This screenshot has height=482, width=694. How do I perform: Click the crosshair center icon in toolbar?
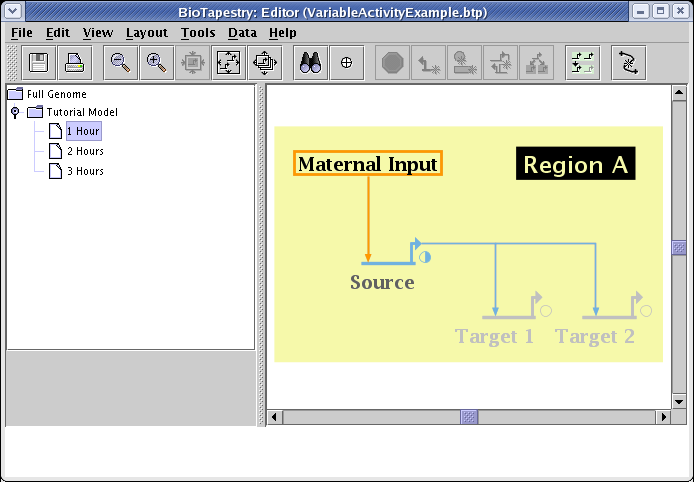pyautogui.click(x=347, y=63)
